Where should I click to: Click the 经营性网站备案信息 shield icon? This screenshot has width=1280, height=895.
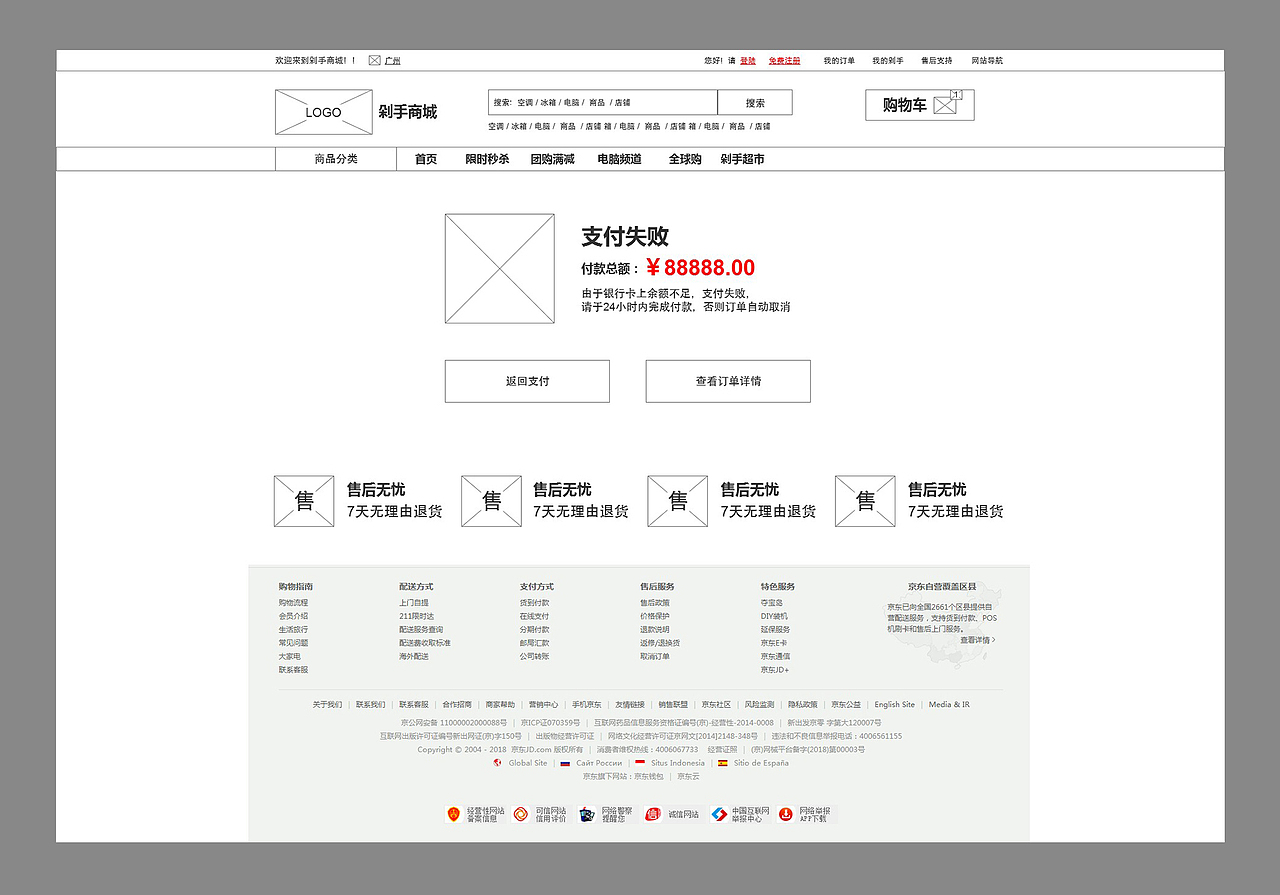pos(453,813)
